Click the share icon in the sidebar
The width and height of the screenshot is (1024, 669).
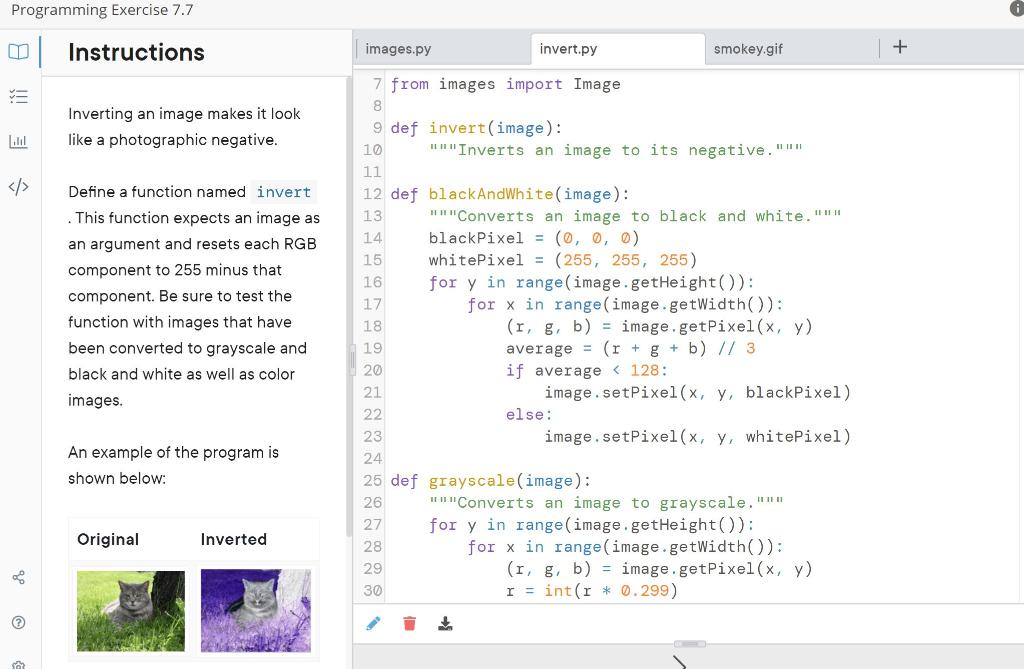(18, 577)
